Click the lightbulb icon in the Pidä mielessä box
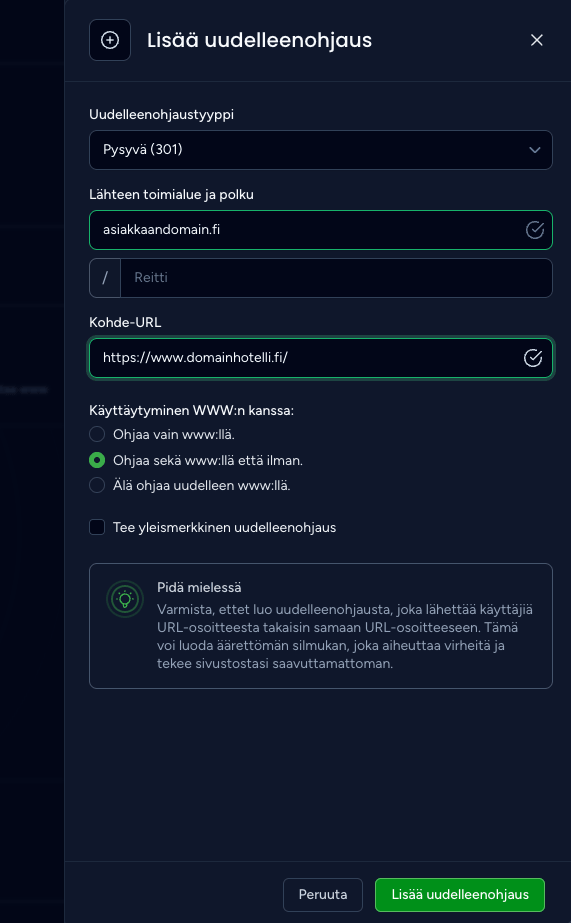 (125, 599)
